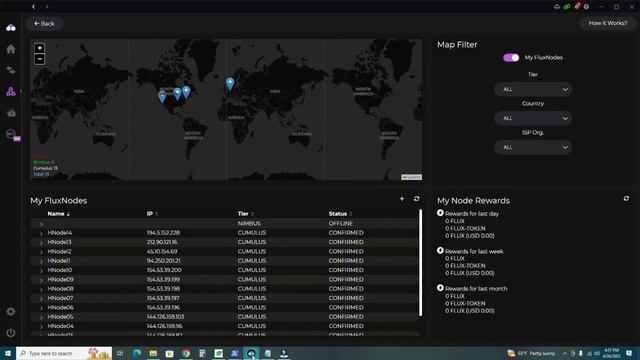Image resolution: width=640 pixels, height=360 pixels.
Task: Open the Tier filter dropdown
Action: pyautogui.click(x=533, y=89)
